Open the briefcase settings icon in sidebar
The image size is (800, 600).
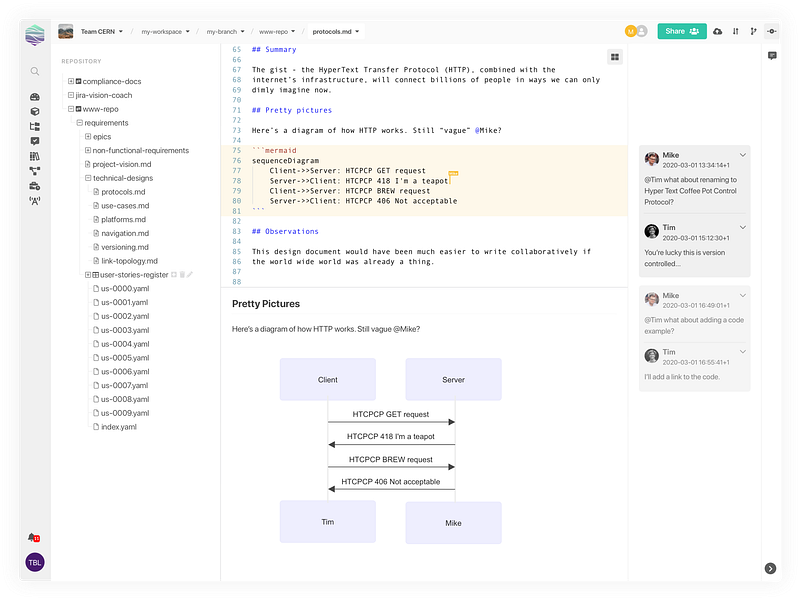[x=35, y=186]
